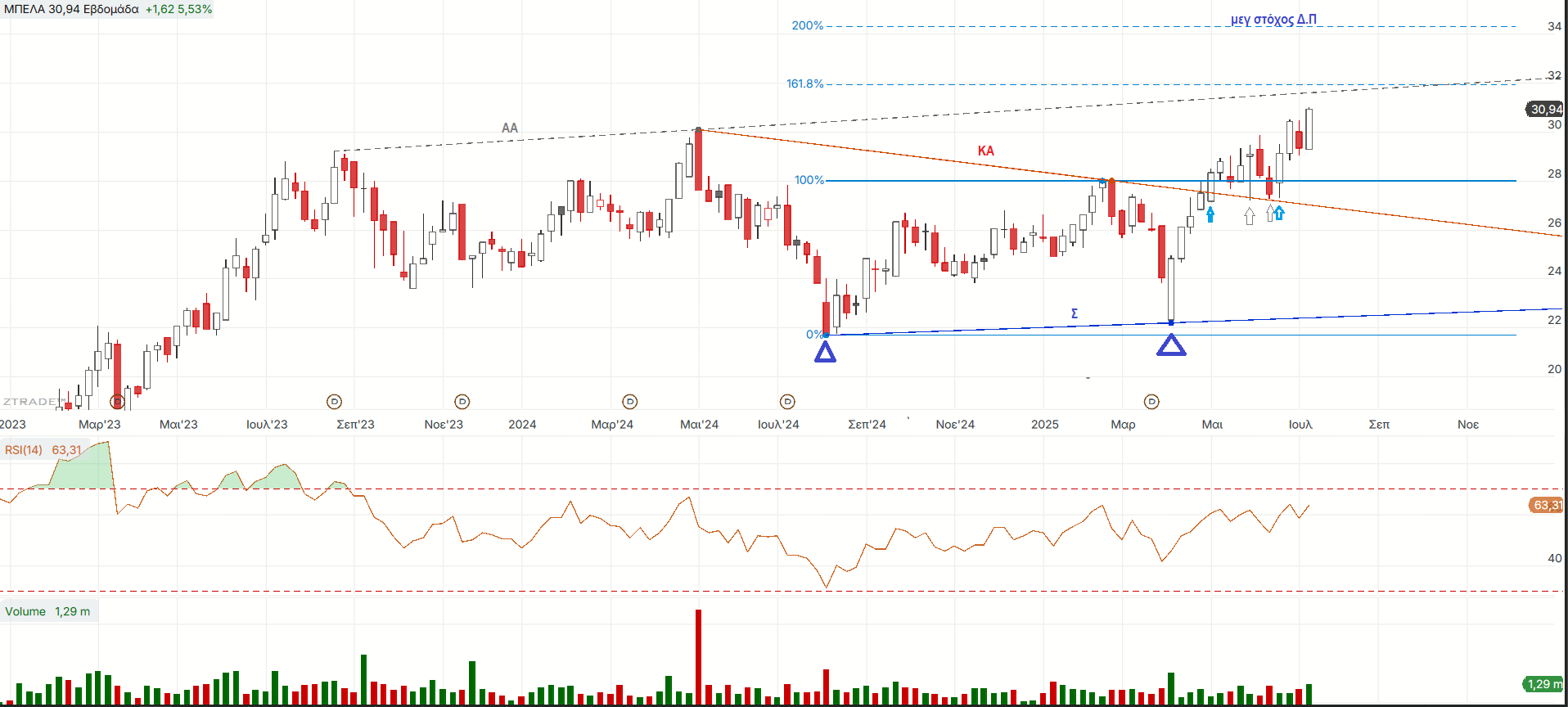Click the dividend D marker near Μαρ 2025

pyautogui.click(x=1151, y=402)
